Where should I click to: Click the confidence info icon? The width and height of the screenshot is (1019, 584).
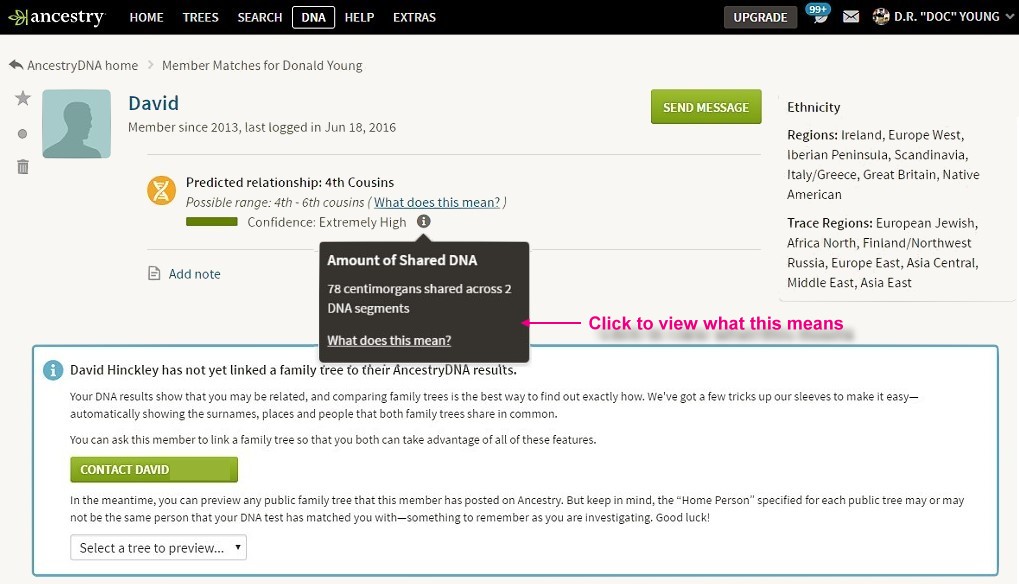423,222
